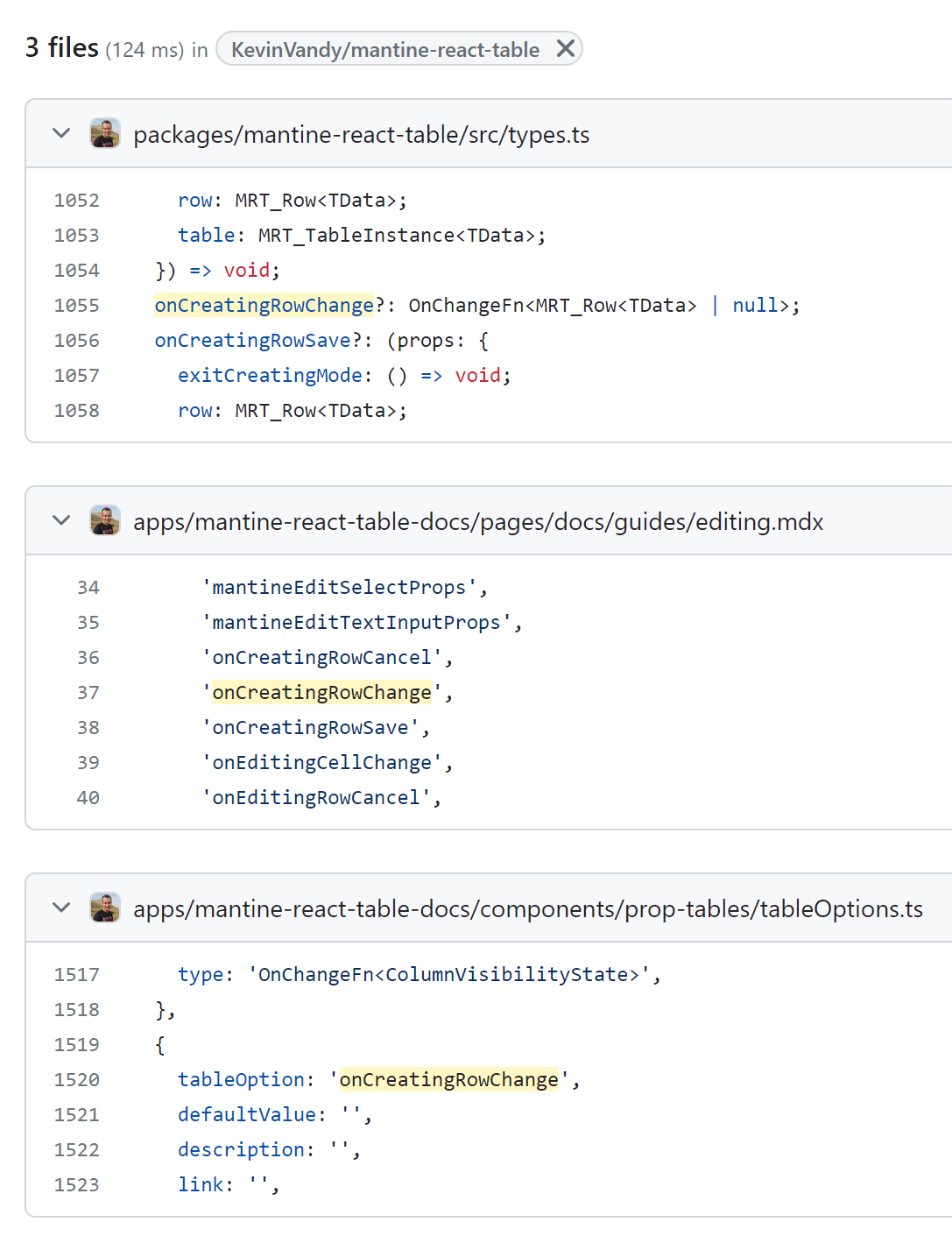
Task: Click the link: '' code line
Action: (x=229, y=1185)
